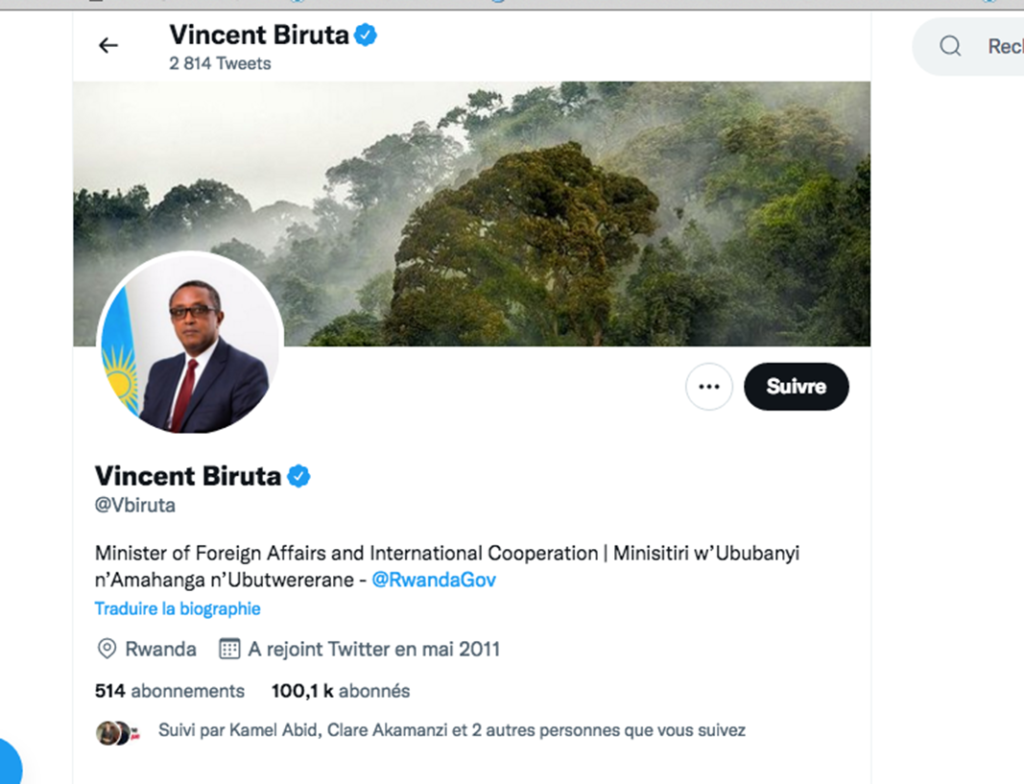The image size is (1024, 784).
Task: Click "A rejoint Twitter en mai 2011" text
Action: click(x=374, y=649)
